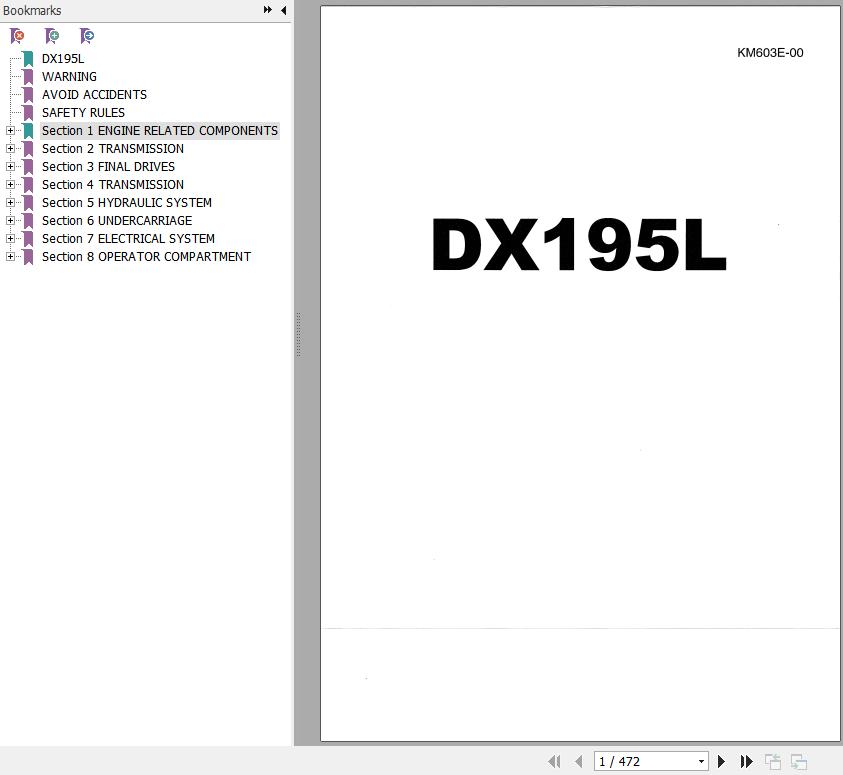Select Section 5 HYDRAULIC SYSTEM bookmark
The height and width of the screenshot is (775, 843).
pyautogui.click(x=127, y=203)
